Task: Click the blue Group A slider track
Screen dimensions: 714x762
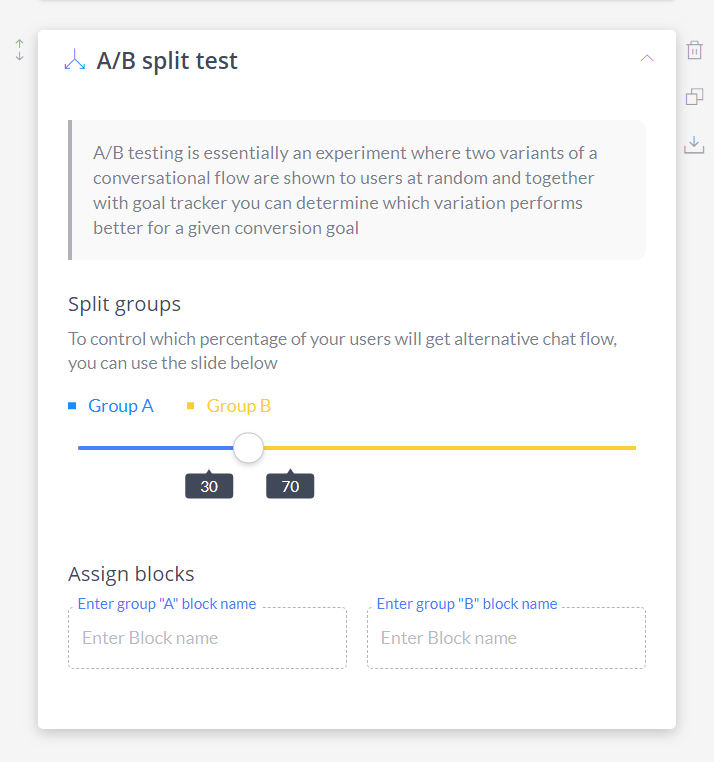Action: pos(156,448)
